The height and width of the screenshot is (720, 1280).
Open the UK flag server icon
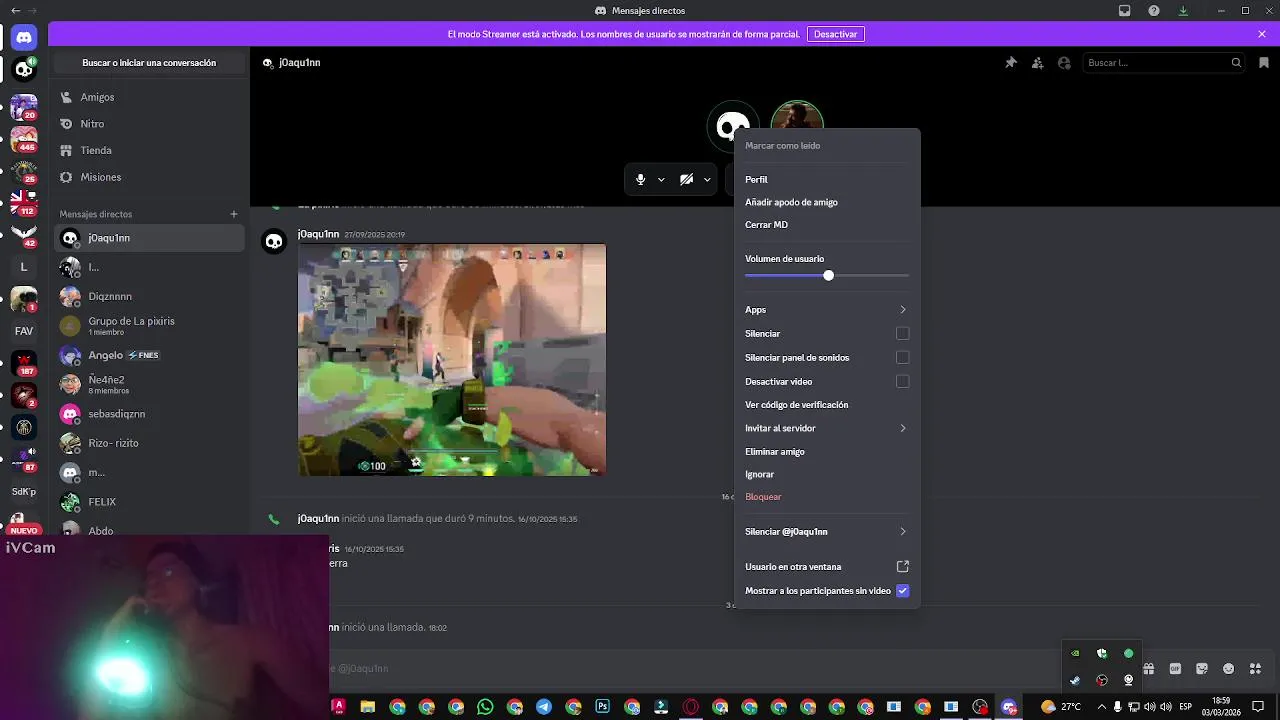tap(24, 203)
